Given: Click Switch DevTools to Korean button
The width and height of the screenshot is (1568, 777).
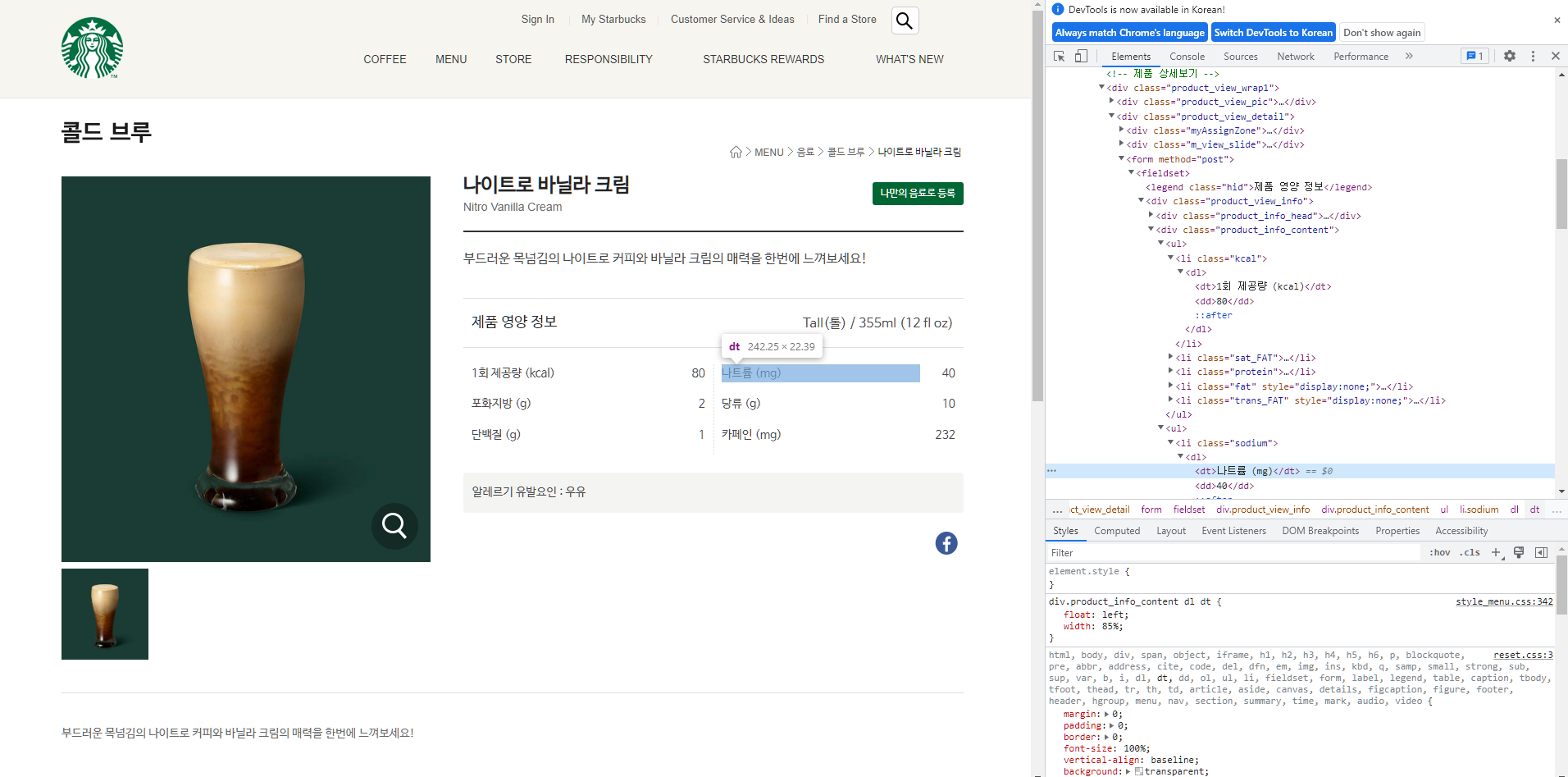Looking at the screenshot, I should coord(1273,33).
